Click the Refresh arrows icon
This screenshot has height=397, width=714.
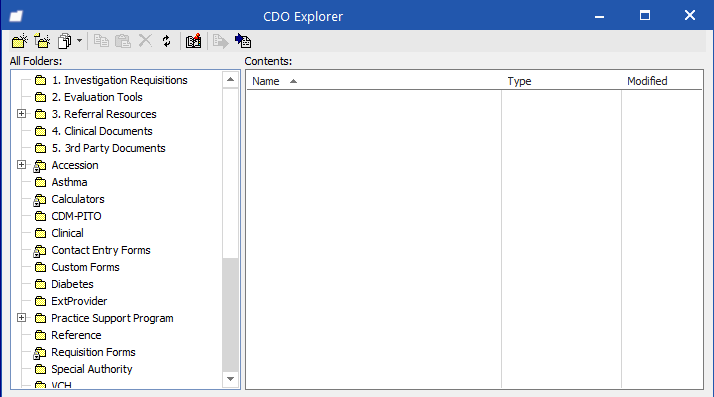[167, 41]
